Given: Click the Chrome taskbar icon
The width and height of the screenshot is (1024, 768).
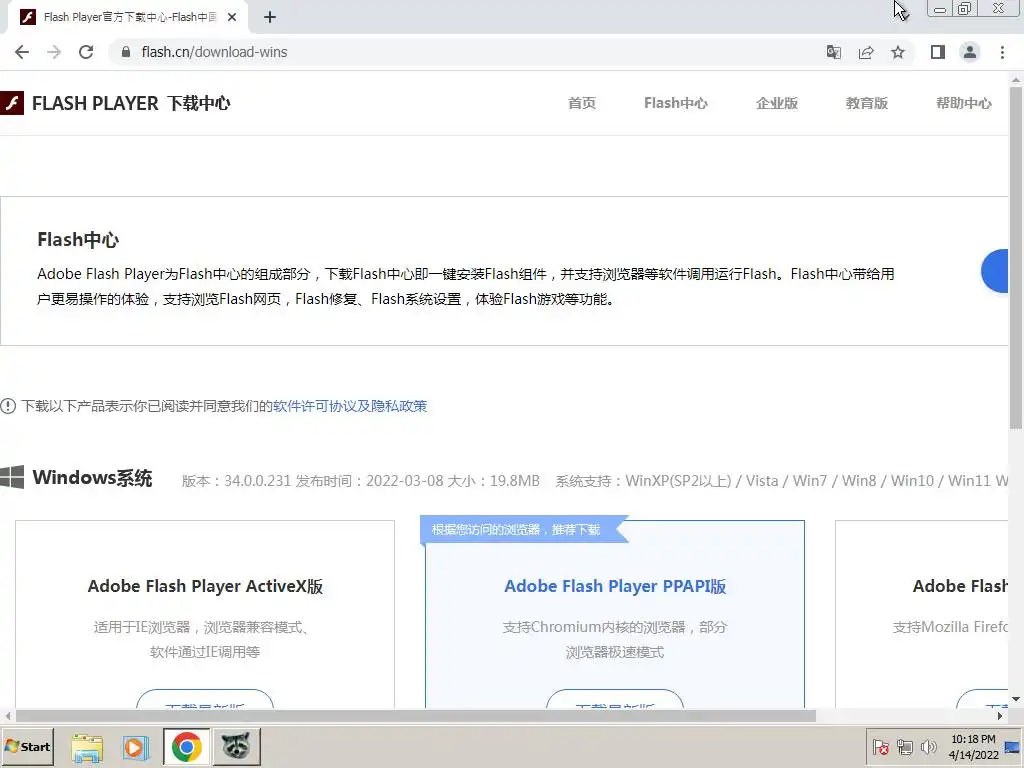Looking at the screenshot, I should (x=187, y=747).
